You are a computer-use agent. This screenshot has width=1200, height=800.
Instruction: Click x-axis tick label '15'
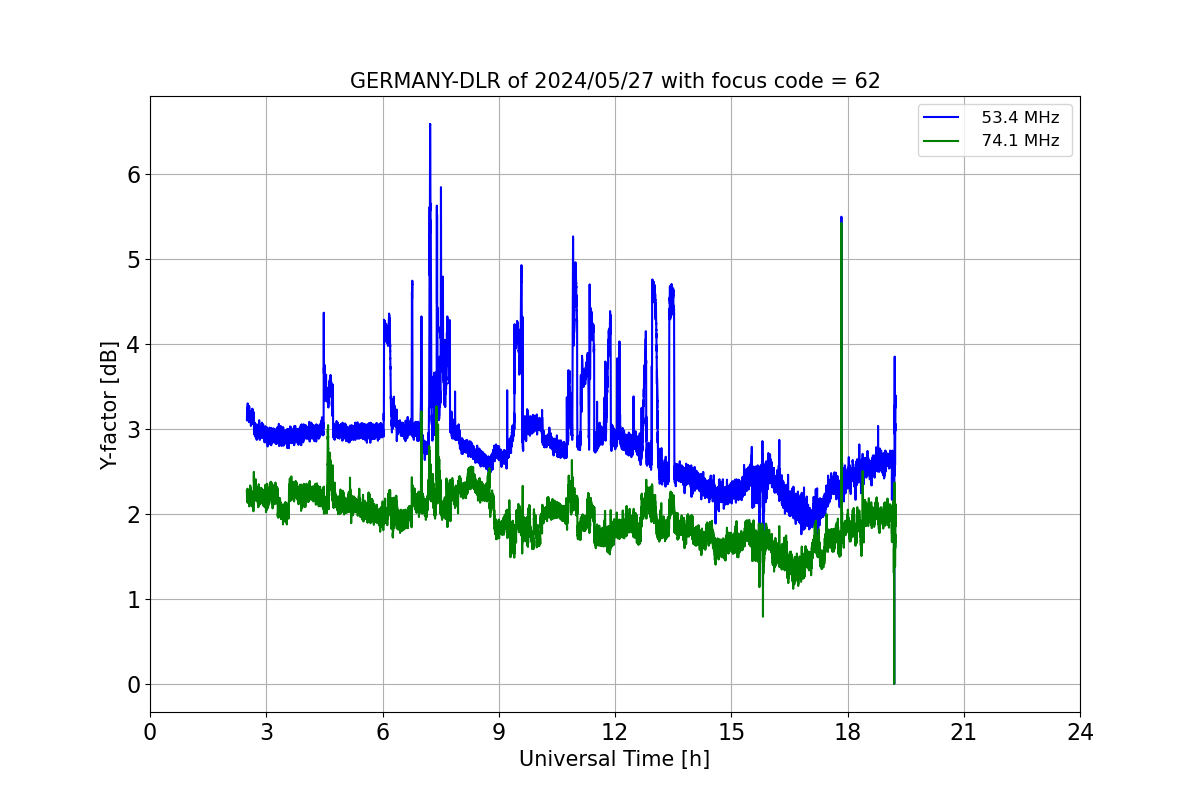pyautogui.click(x=731, y=732)
